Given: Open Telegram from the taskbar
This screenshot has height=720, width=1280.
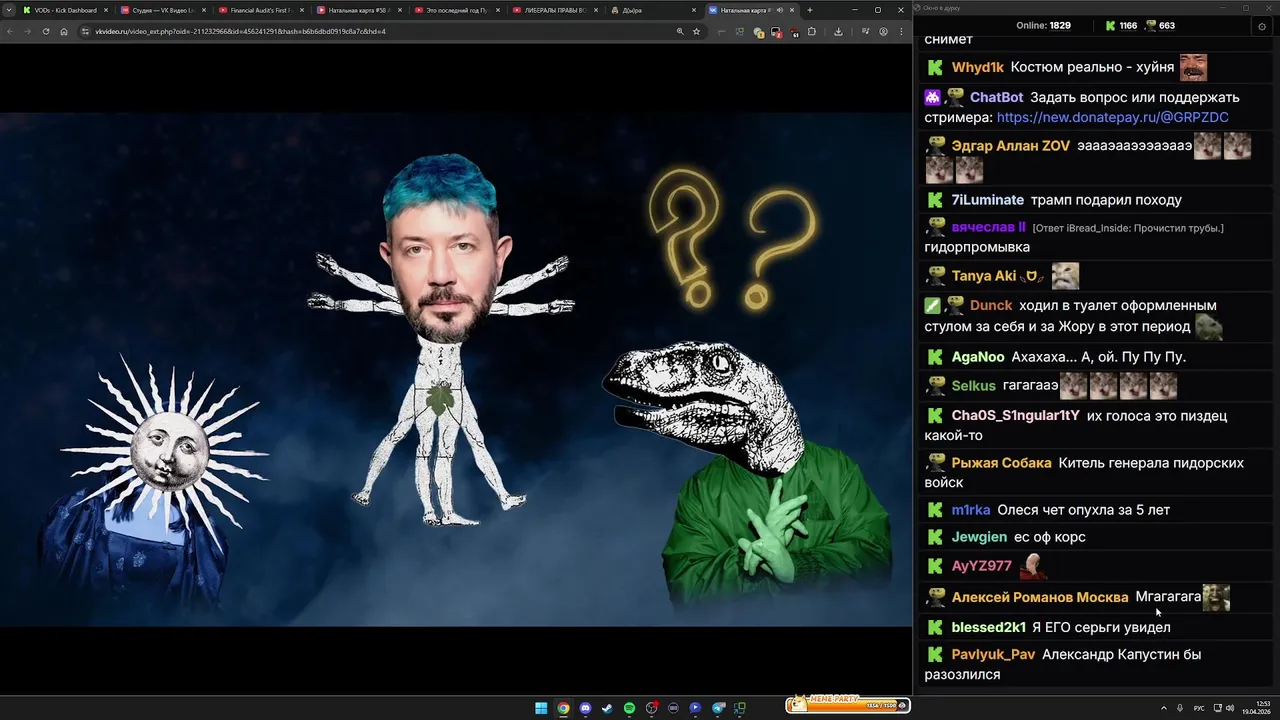Looking at the screenshot, I should click(x=718, y=708).
